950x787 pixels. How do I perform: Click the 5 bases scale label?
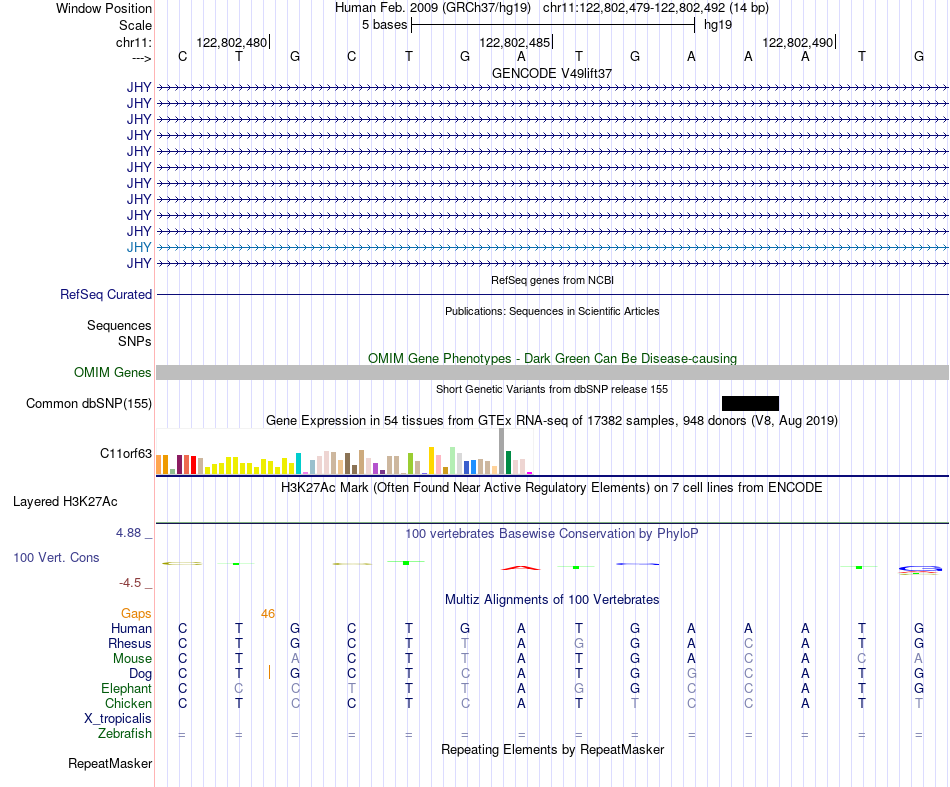pos(385,25)
